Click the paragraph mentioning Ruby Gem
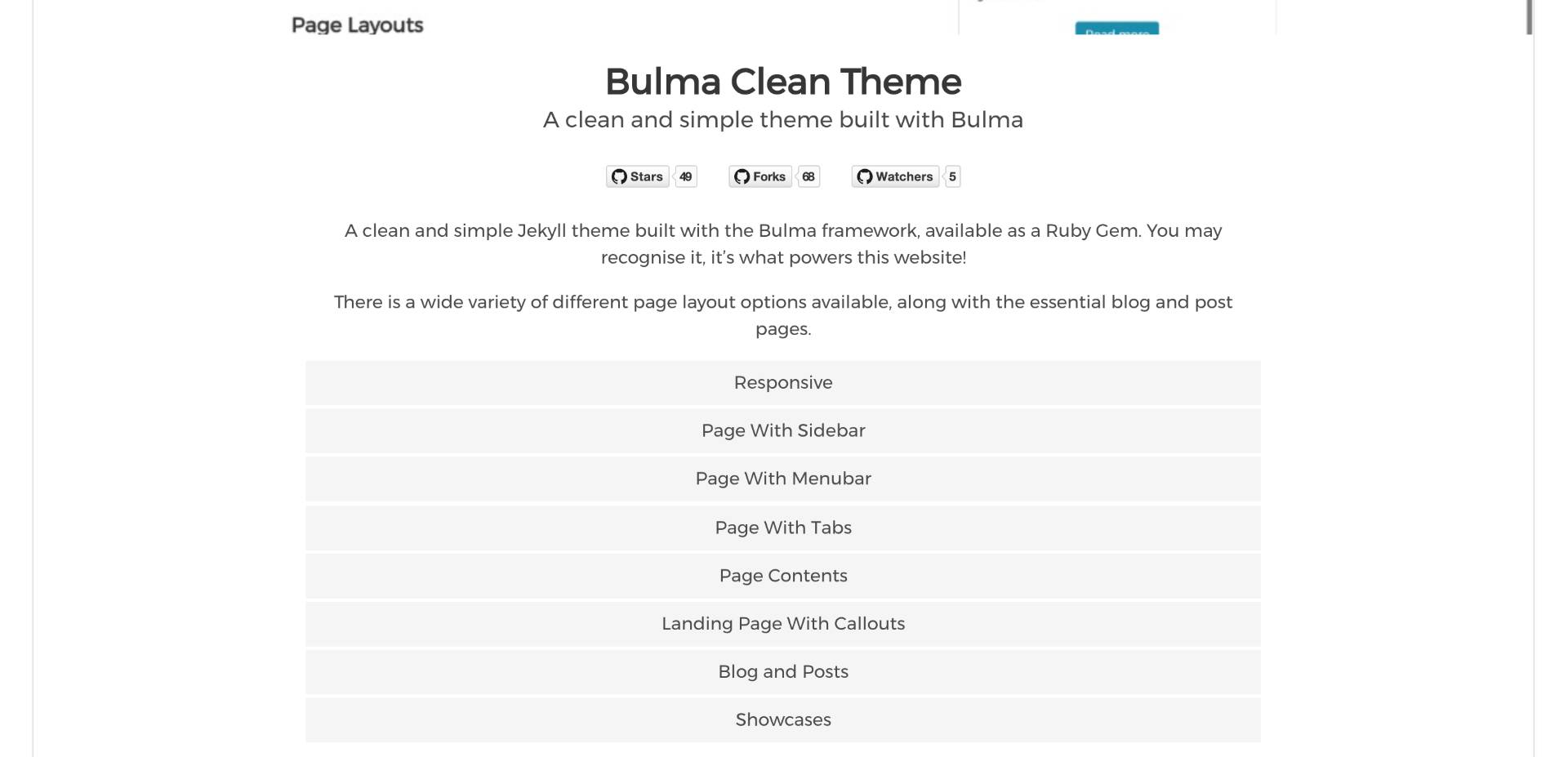The height and width of the screenshot is (757, 1568). 783,244
